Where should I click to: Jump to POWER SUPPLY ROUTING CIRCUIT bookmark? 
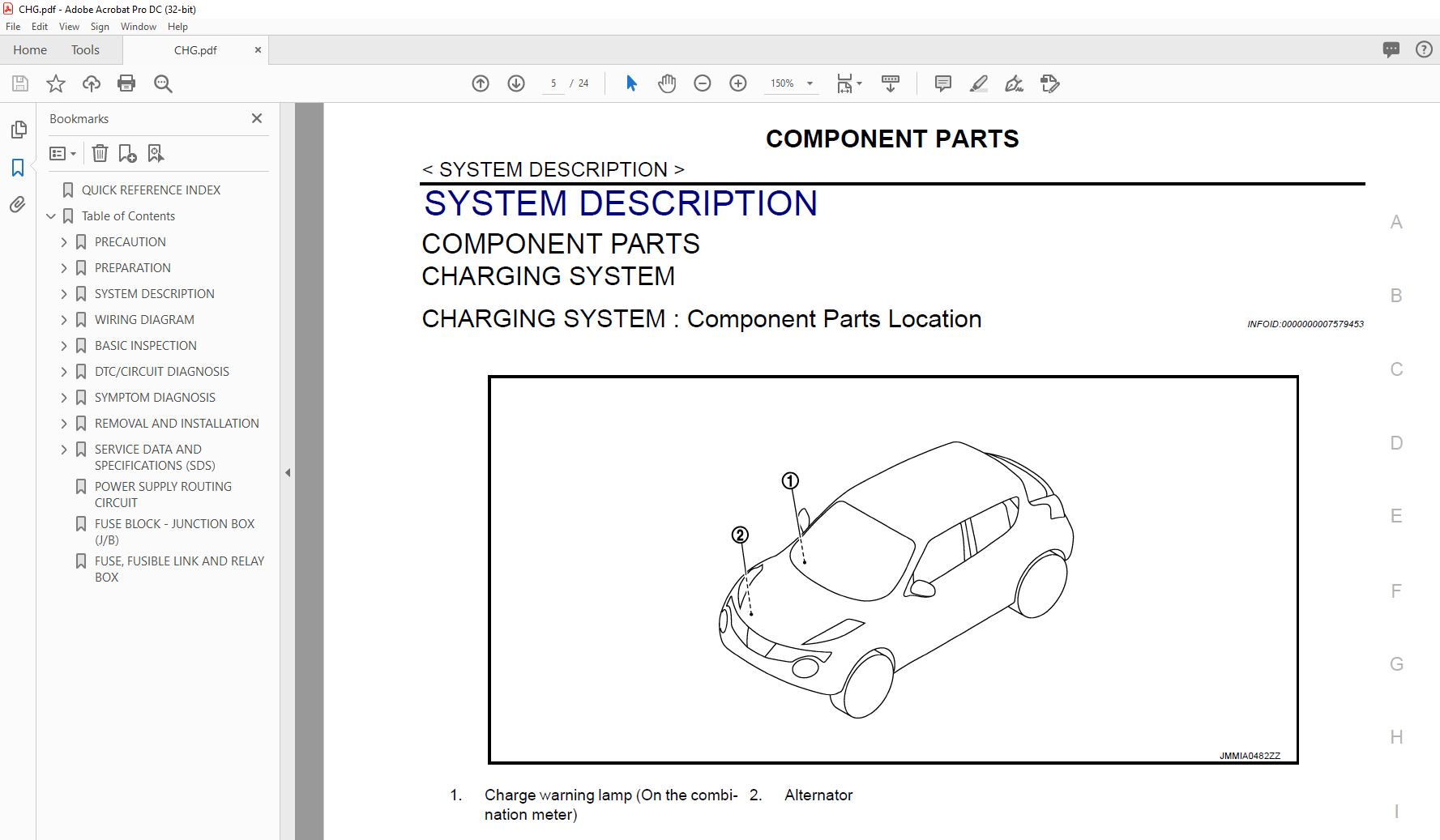click(x=163, y=495)
